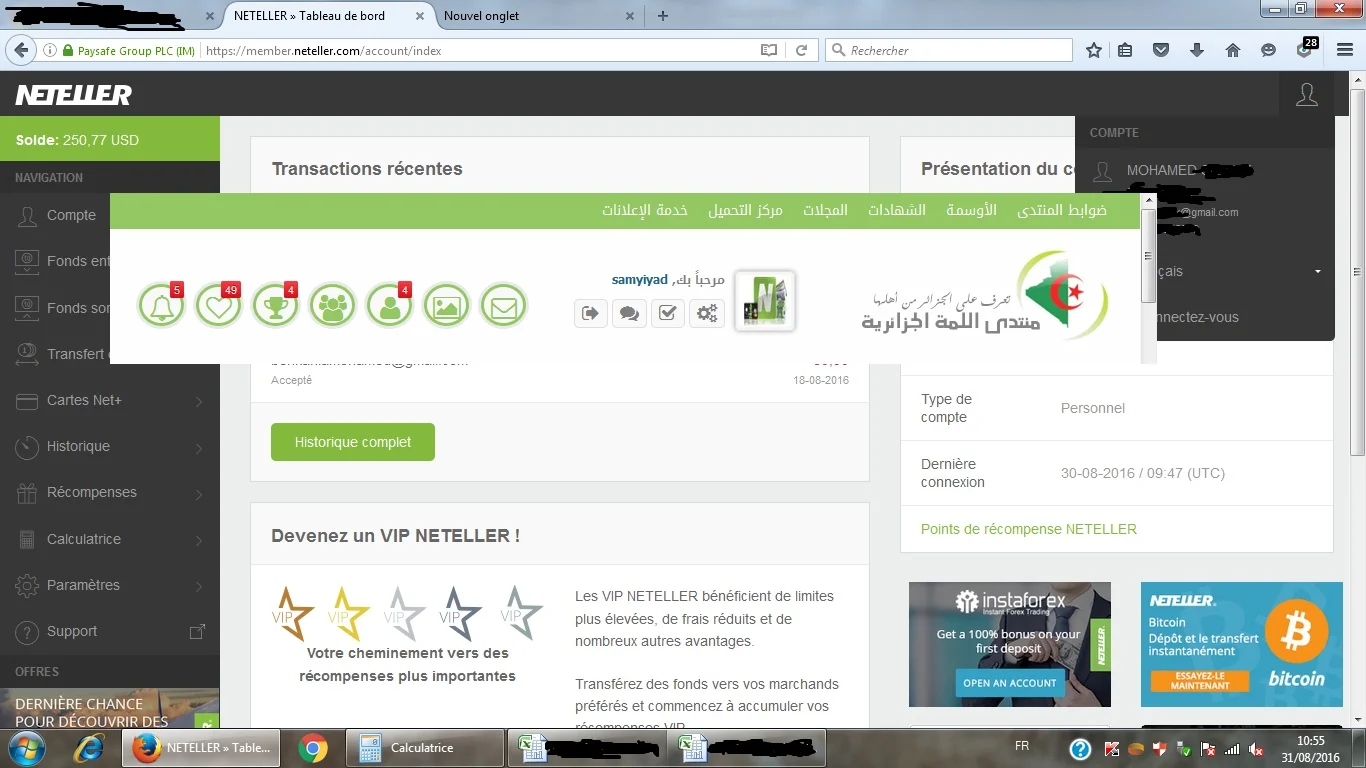Click the forum logout arrow icon

[x=590, y=313]
